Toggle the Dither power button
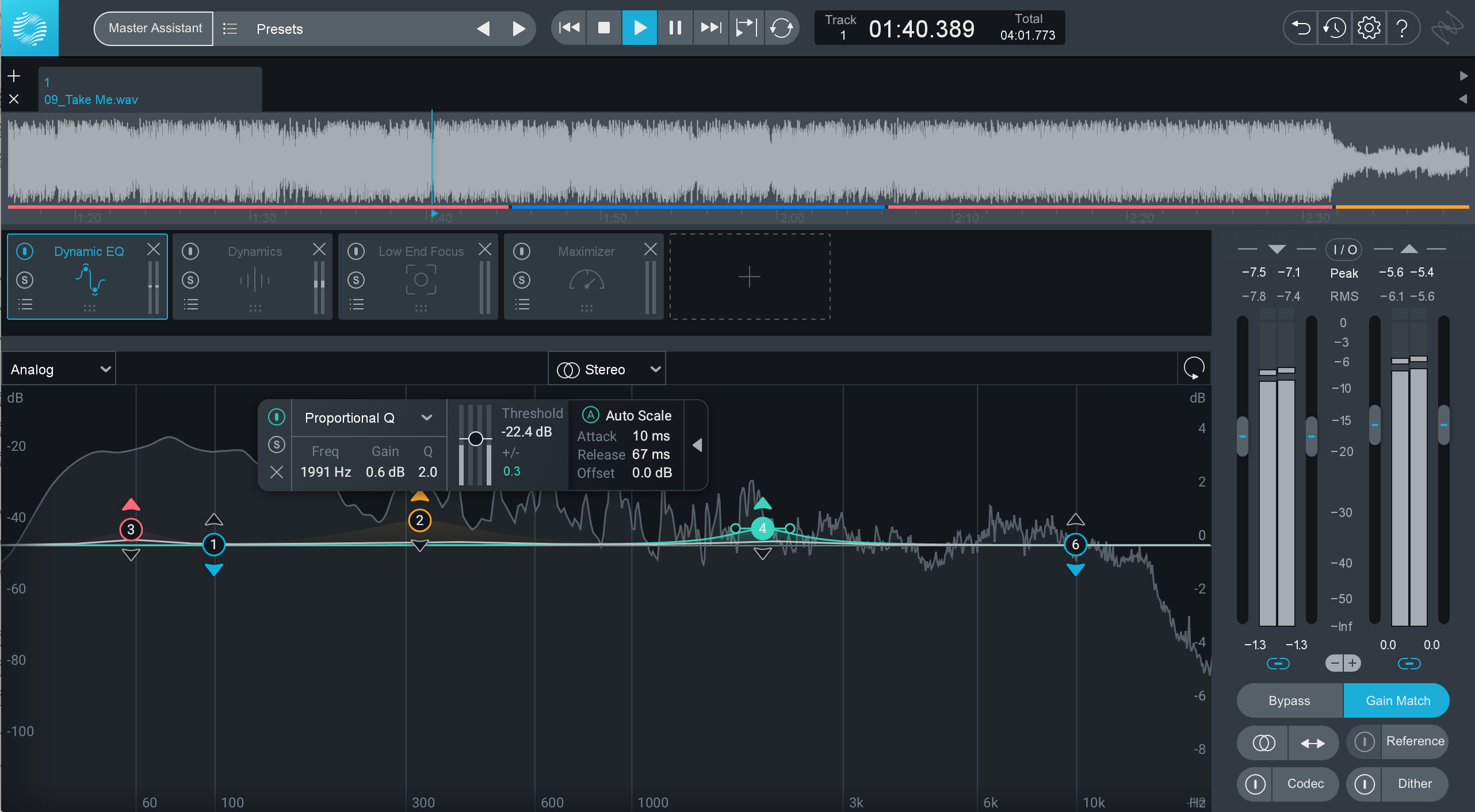 click(x=1364, y=784)
